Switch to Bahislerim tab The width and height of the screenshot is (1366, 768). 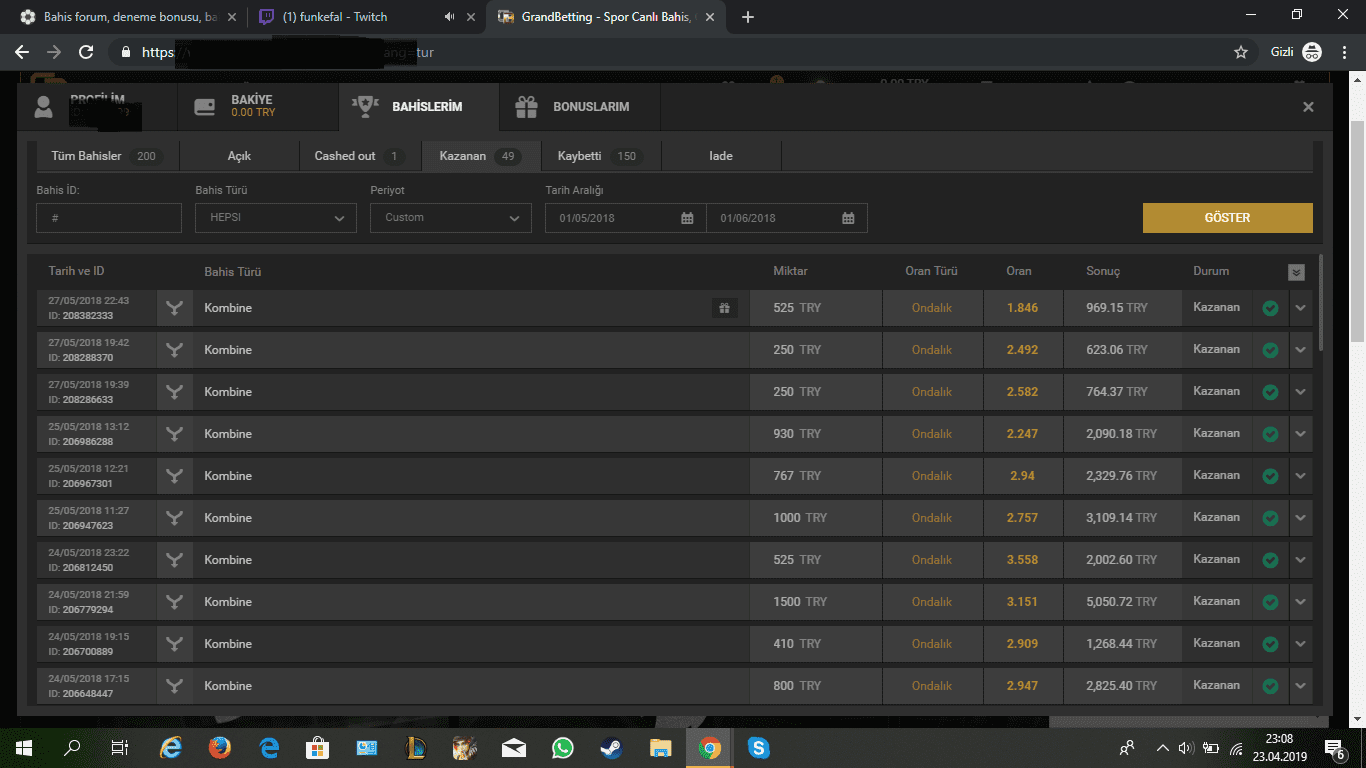(x=418, y=106)
